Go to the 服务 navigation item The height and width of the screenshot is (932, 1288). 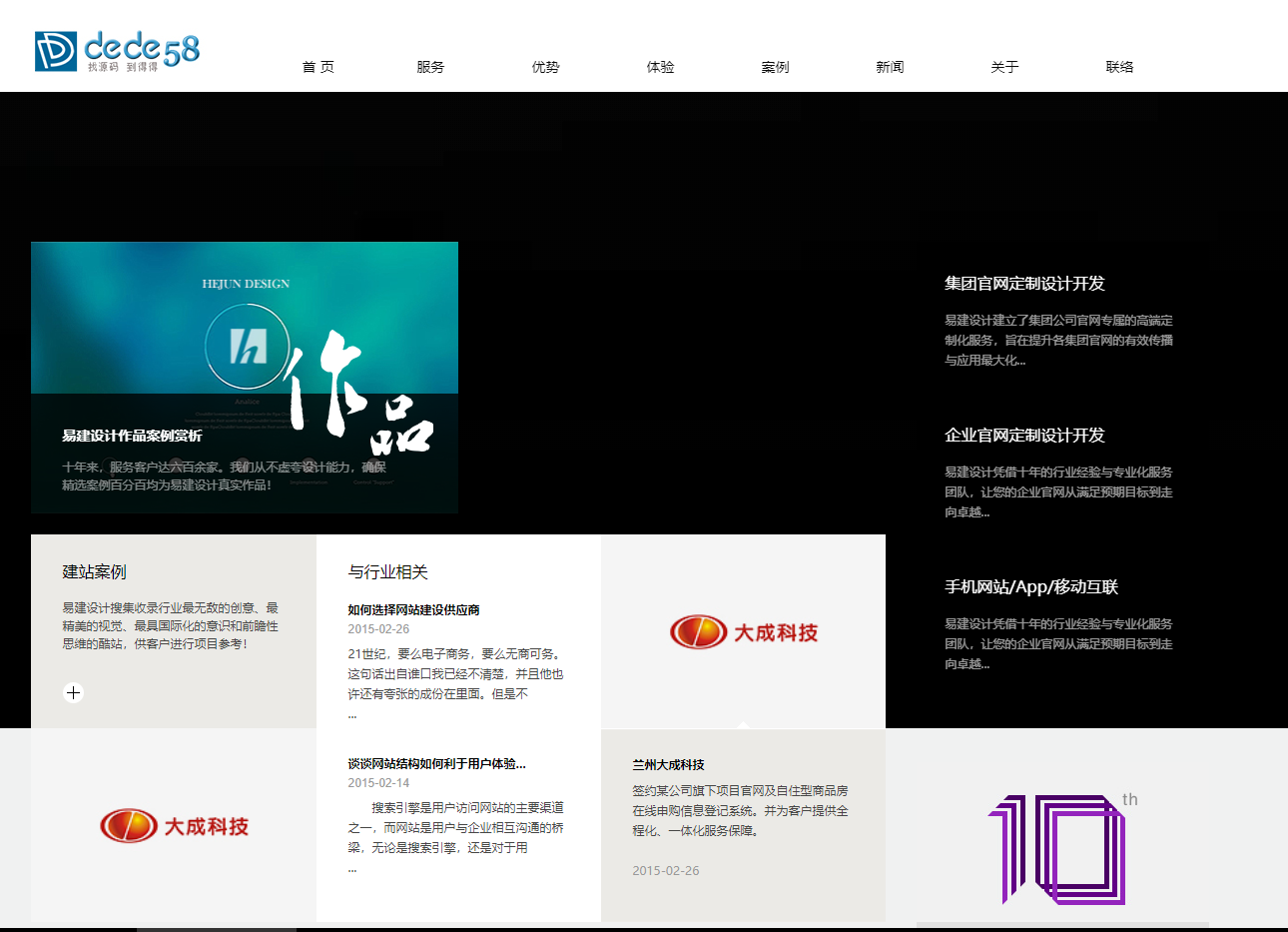pos(430,67)
